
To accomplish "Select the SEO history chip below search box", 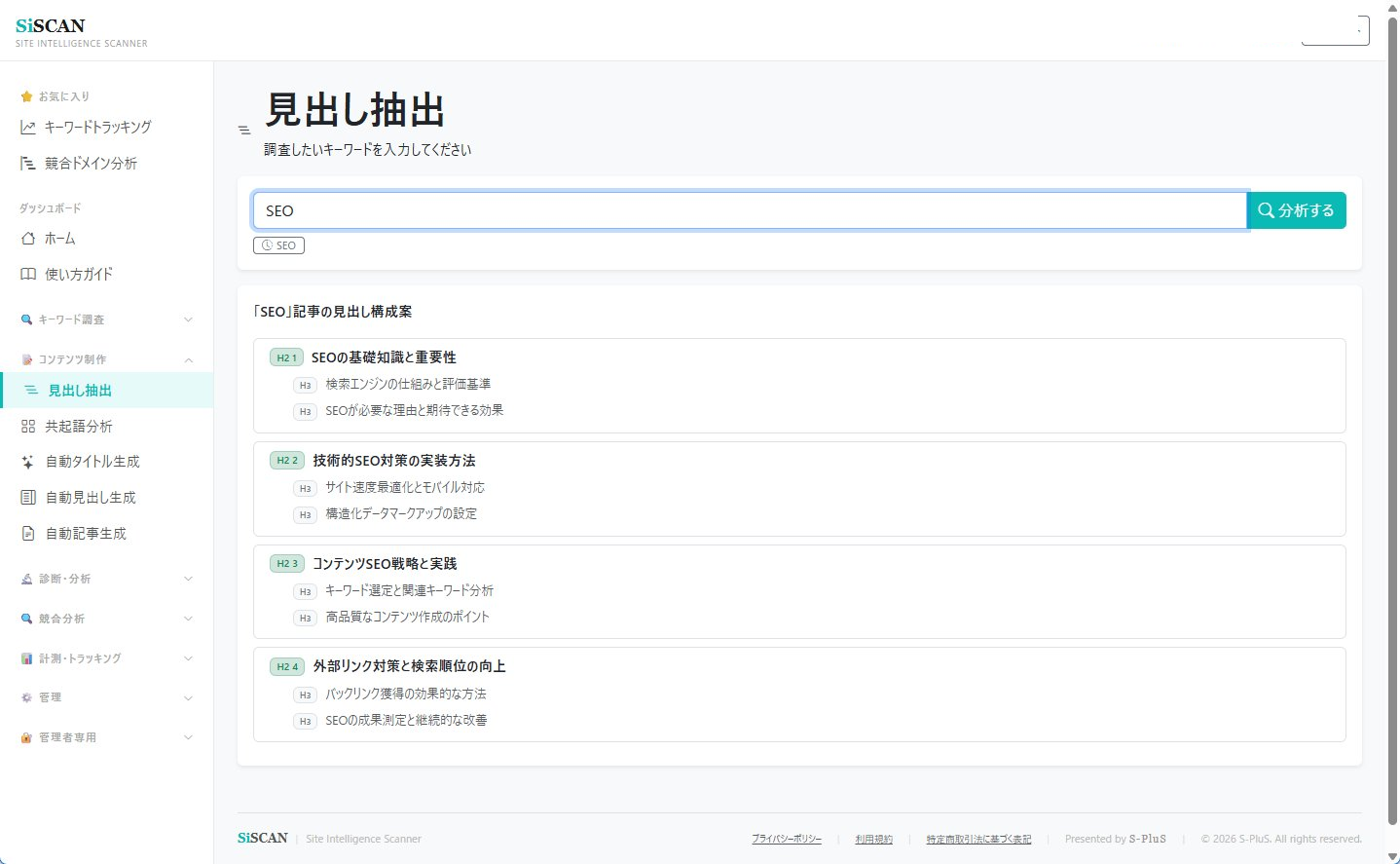I will (x=278, y=245).
